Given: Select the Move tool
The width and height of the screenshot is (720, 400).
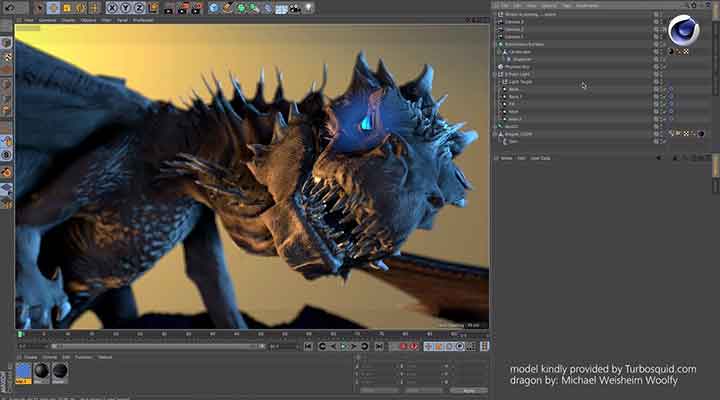Looking at the screenshot, I should [53, 8].
